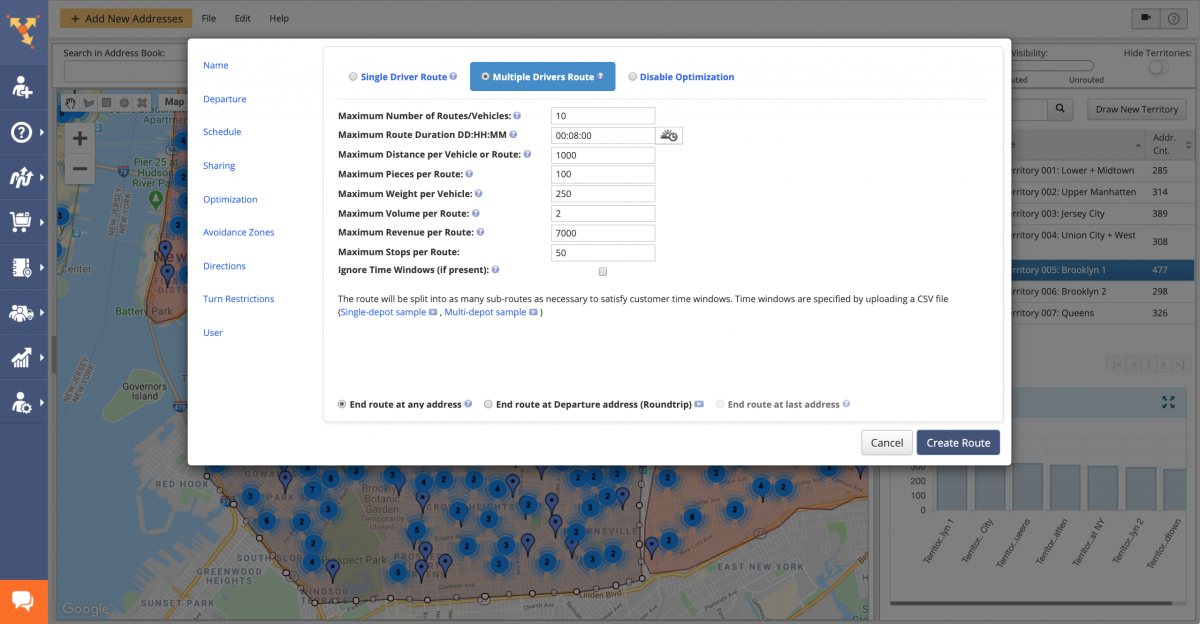The image size is (1200, 624).
Task: Select End route at Departure address (Roundtrip)
Action: pyautogui.click(x=488, y=405)
